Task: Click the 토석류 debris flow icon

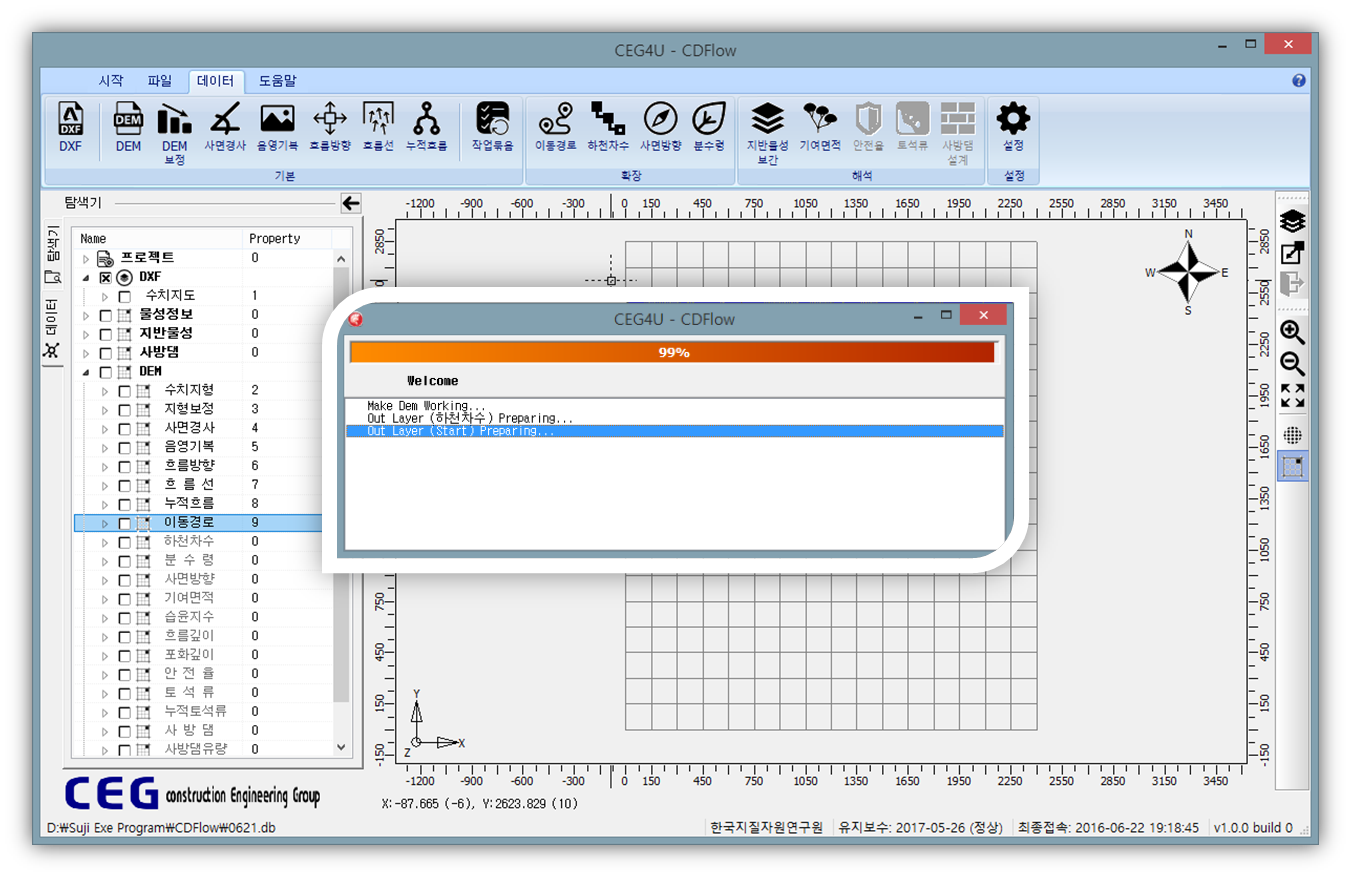Action: [x=912, y=128]
